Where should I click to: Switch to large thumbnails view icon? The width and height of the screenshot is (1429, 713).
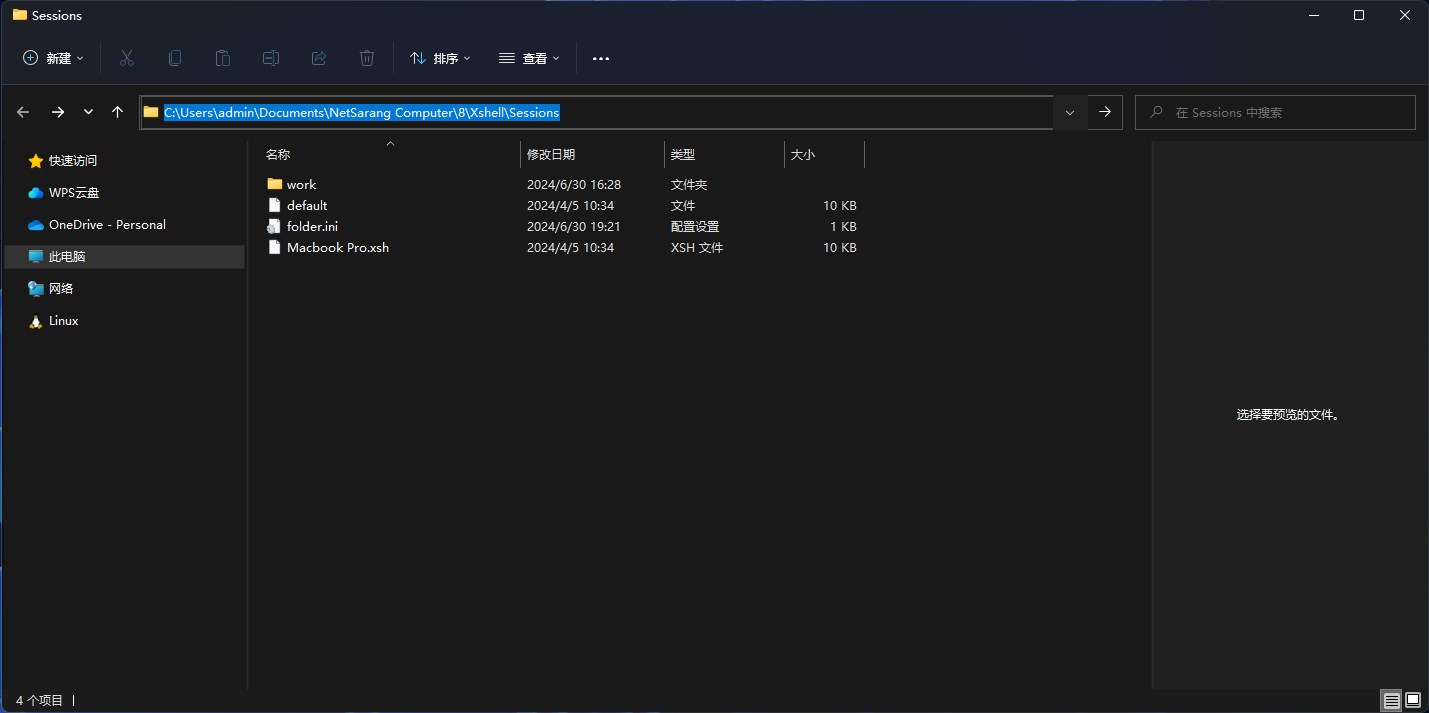click(1413, 700)
